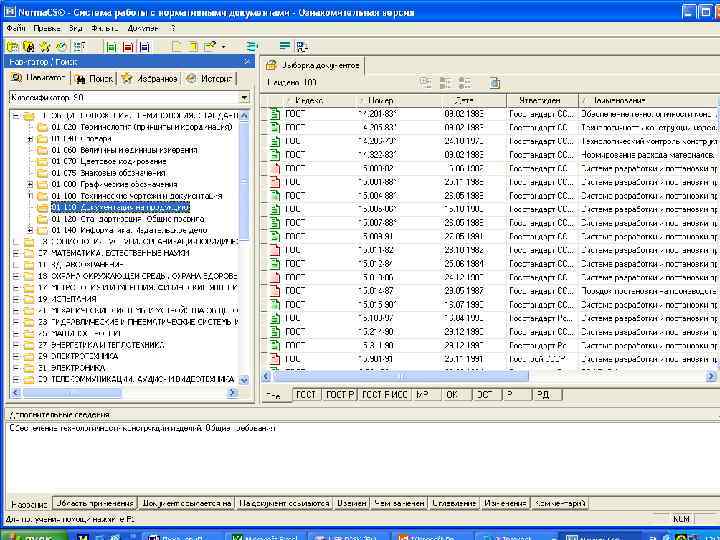Sort by the Наименование column header
Image resolution: width=720 pixels, height=540 pixels.
647,101
